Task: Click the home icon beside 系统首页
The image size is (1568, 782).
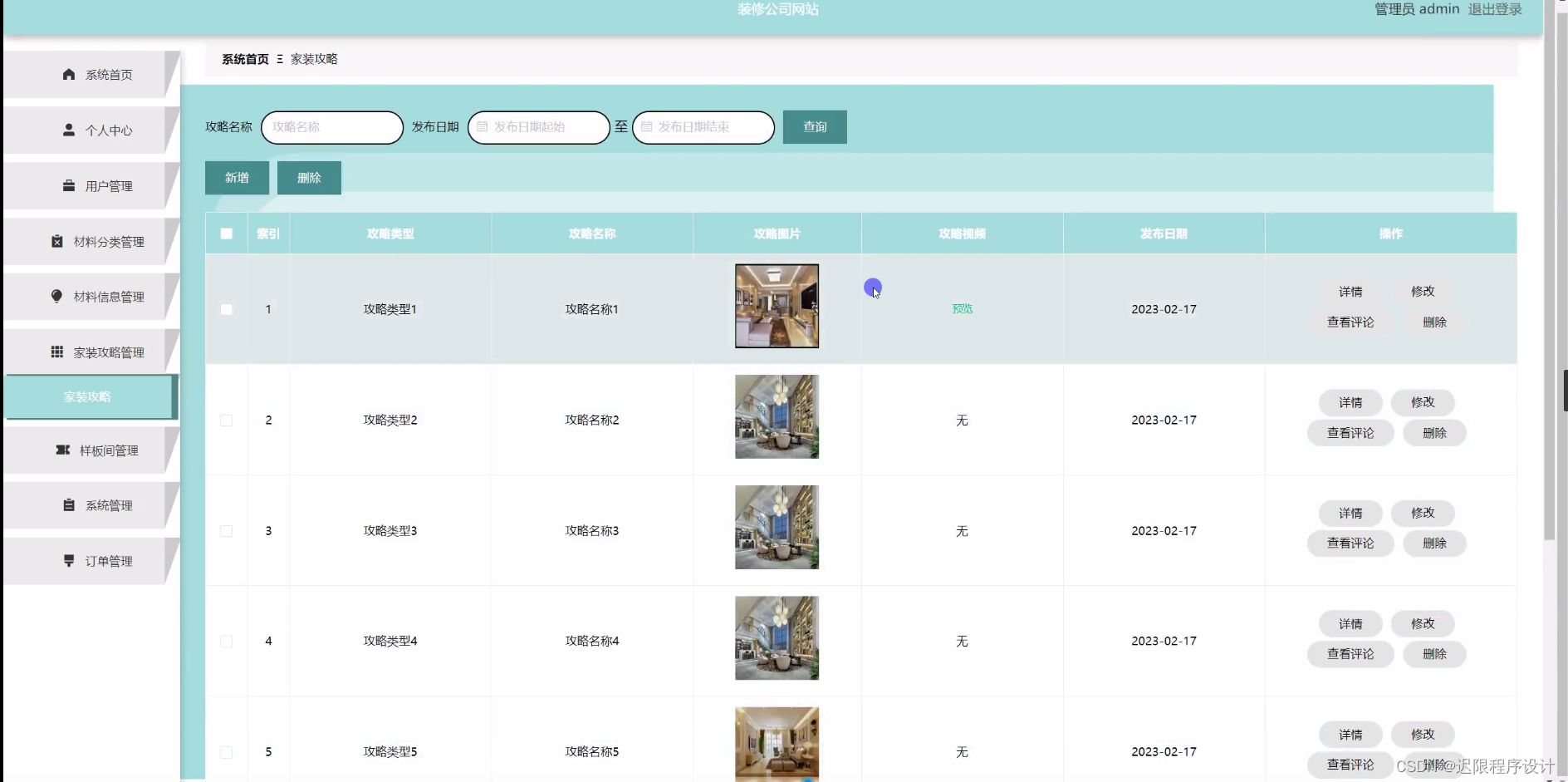Action: click(x=69, y=74)
